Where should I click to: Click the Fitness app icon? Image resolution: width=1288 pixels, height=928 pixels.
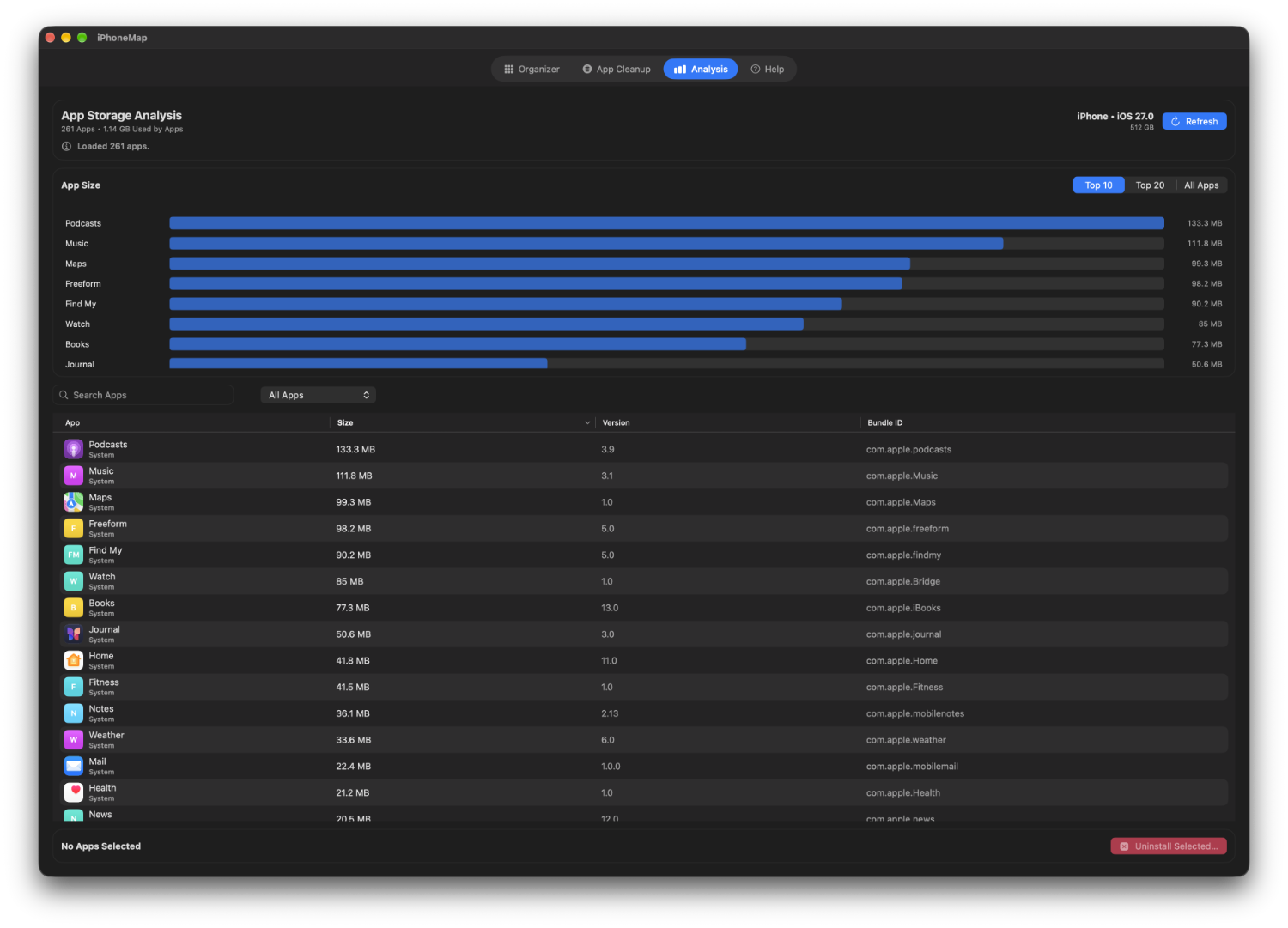(x=74, y=687)
